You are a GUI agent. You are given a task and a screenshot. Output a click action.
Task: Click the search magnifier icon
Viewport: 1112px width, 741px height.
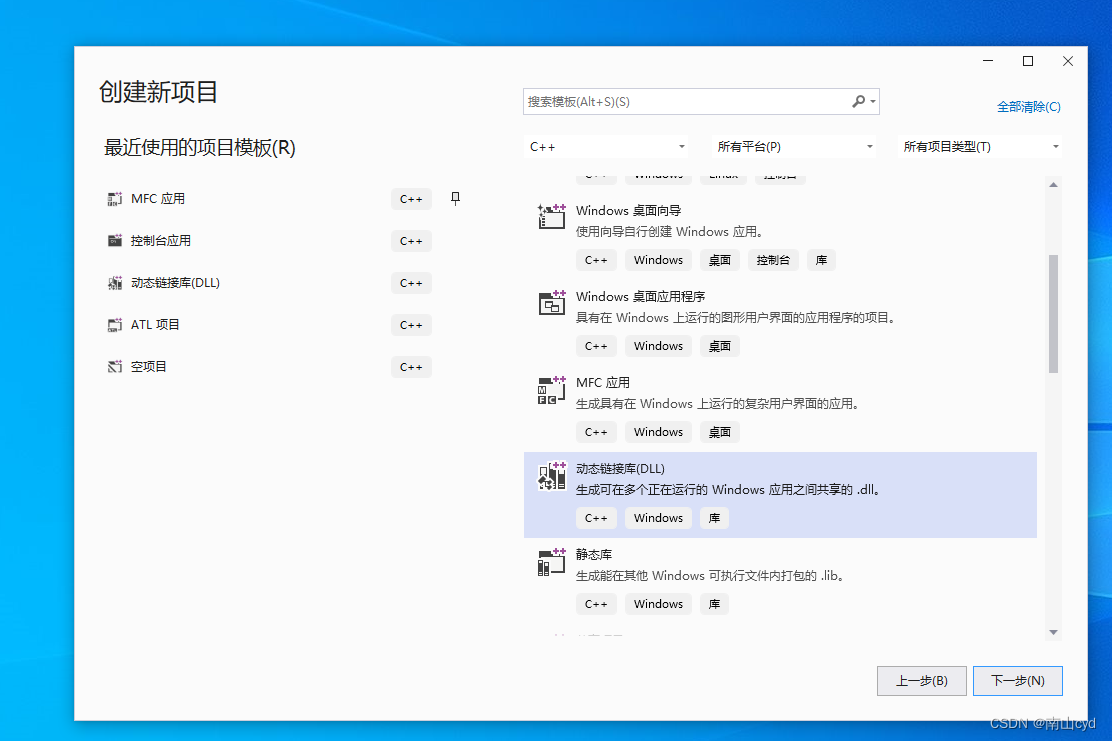click(858, 101)
